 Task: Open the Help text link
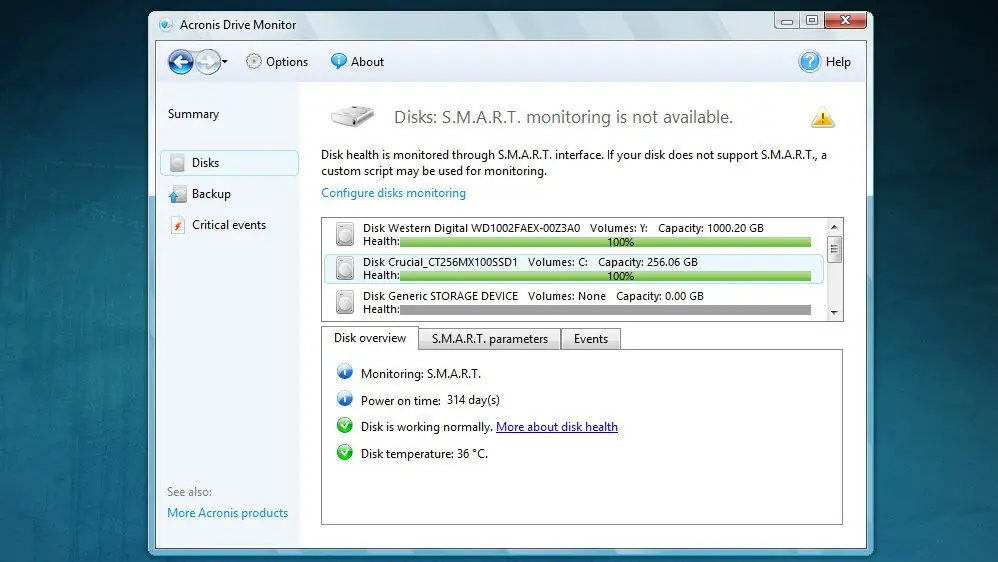pos(838,62)
